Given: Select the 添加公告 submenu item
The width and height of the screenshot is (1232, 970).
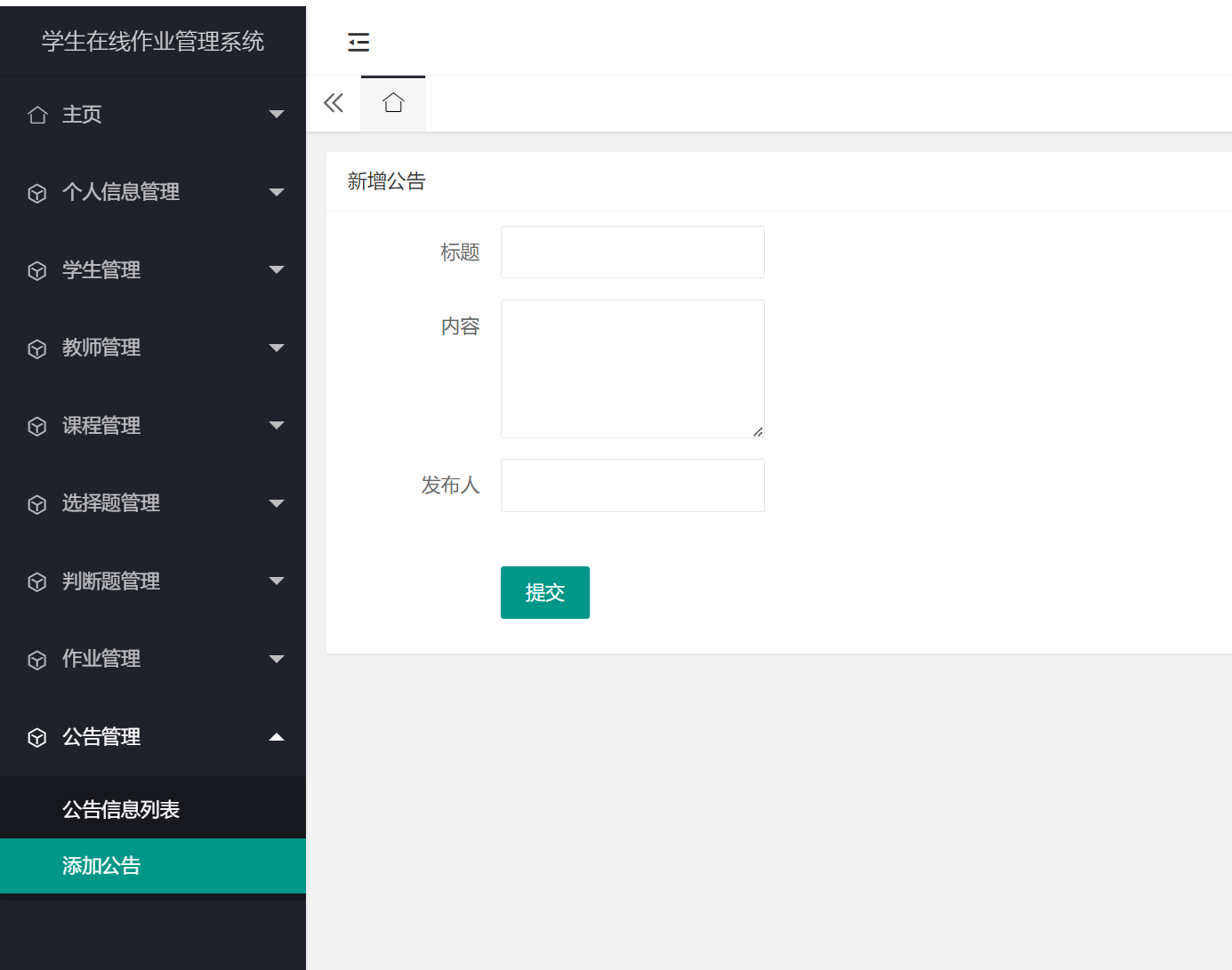Looking at the screenshot, I should (x=153, y=866).
